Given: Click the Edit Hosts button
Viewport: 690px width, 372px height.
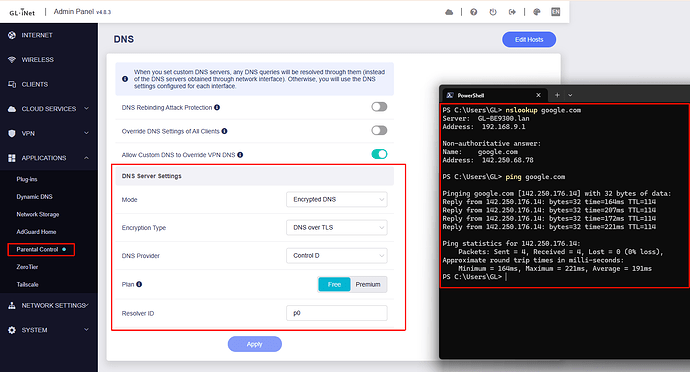Looking at the screenshot, I should 529,40.
